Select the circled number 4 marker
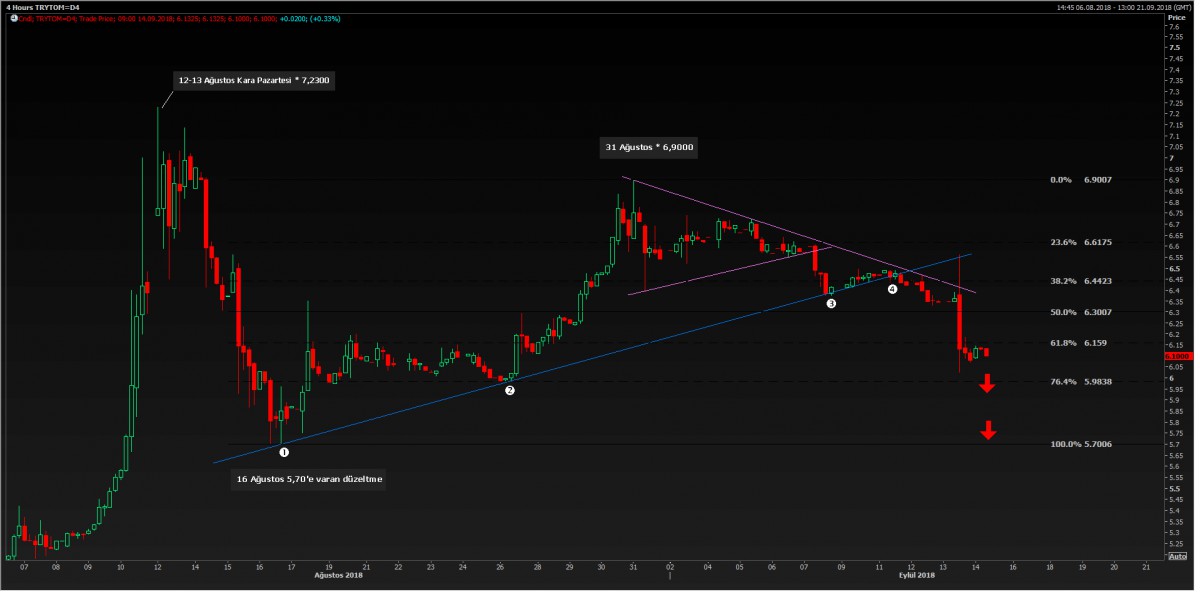Screen dimensions: 1200x592 click(892, 289)
